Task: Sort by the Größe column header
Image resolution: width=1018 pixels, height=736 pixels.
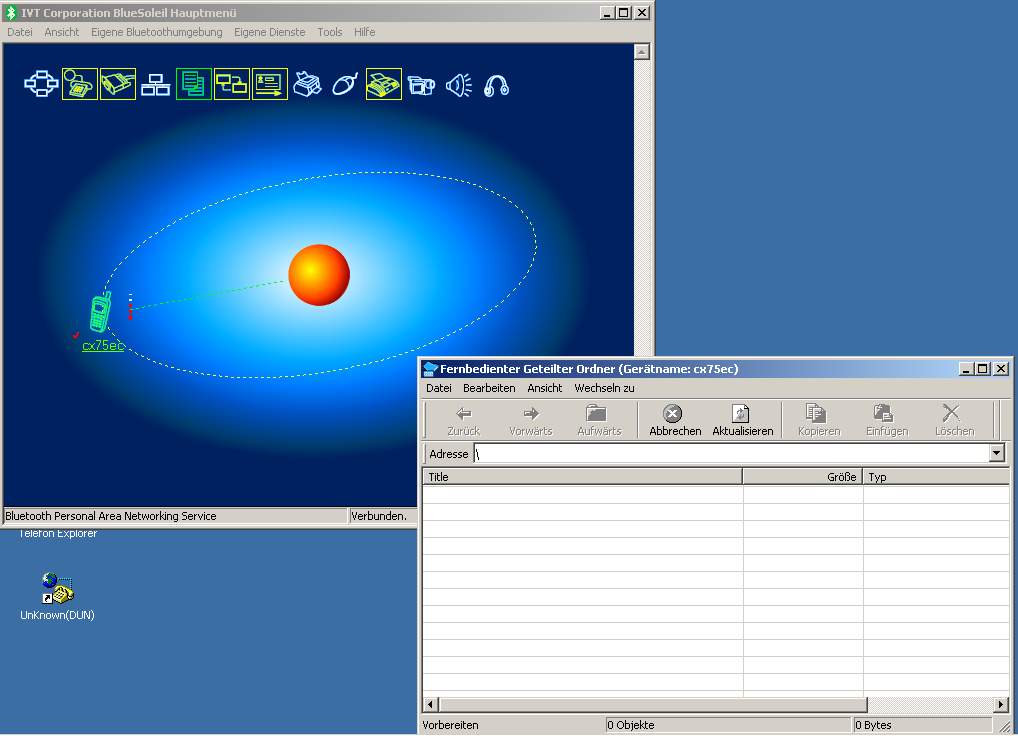Action: click(802, 476)
